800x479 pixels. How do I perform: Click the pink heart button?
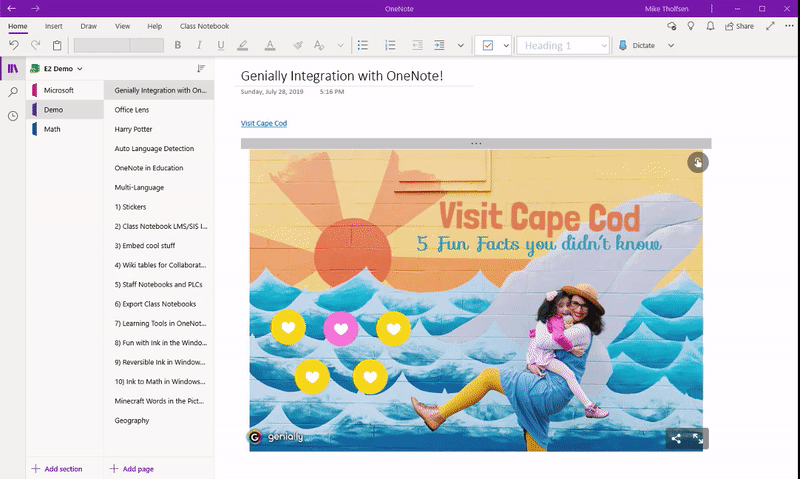tap(341, 329)
